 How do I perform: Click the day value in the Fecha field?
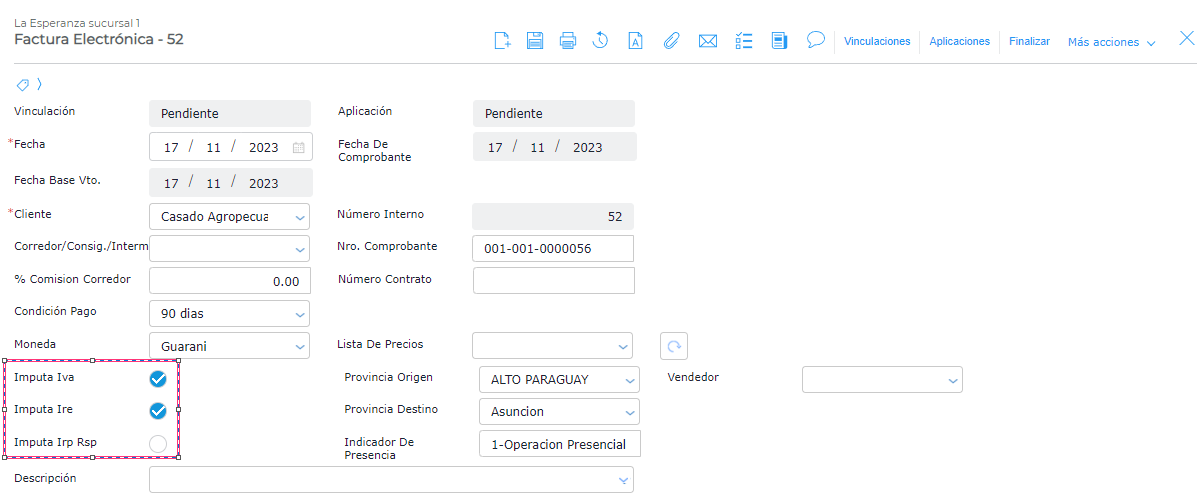171,147
